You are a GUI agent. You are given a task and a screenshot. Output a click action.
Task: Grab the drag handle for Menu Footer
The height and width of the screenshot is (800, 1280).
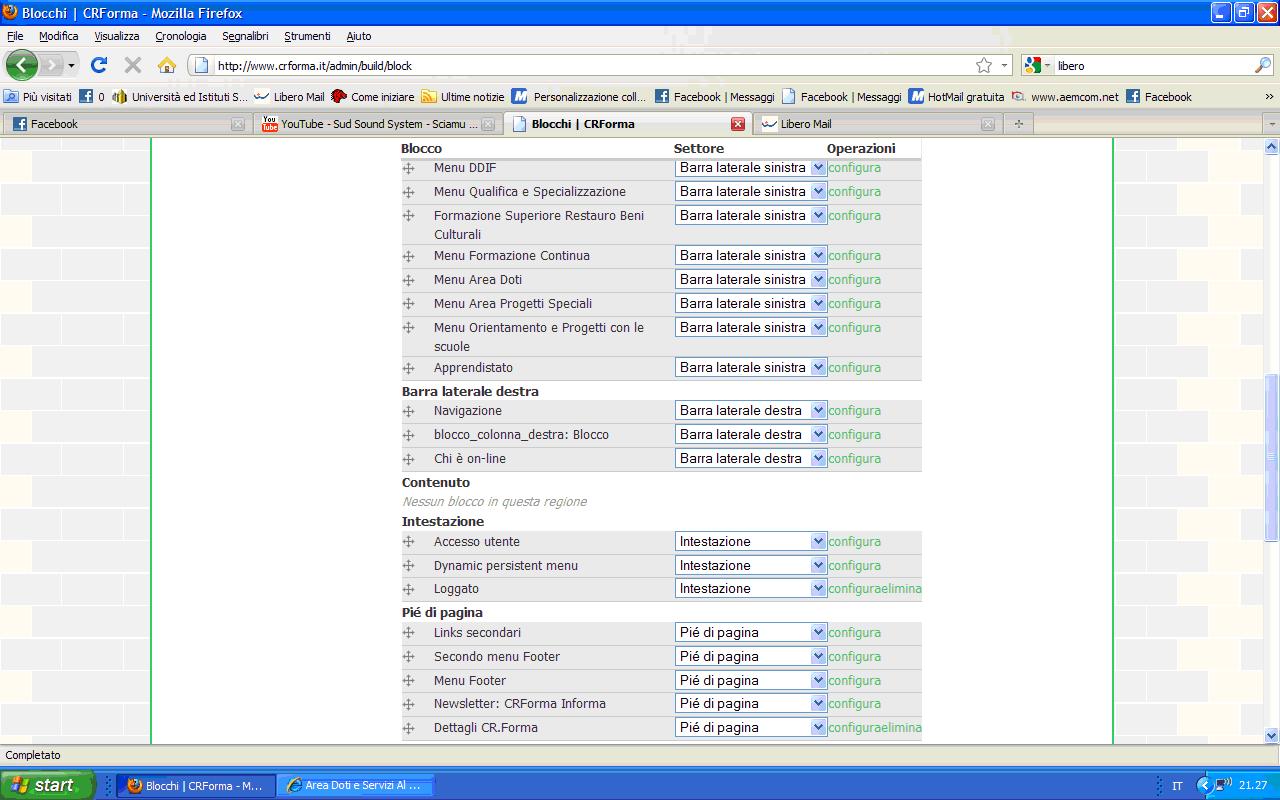point(408,681)
